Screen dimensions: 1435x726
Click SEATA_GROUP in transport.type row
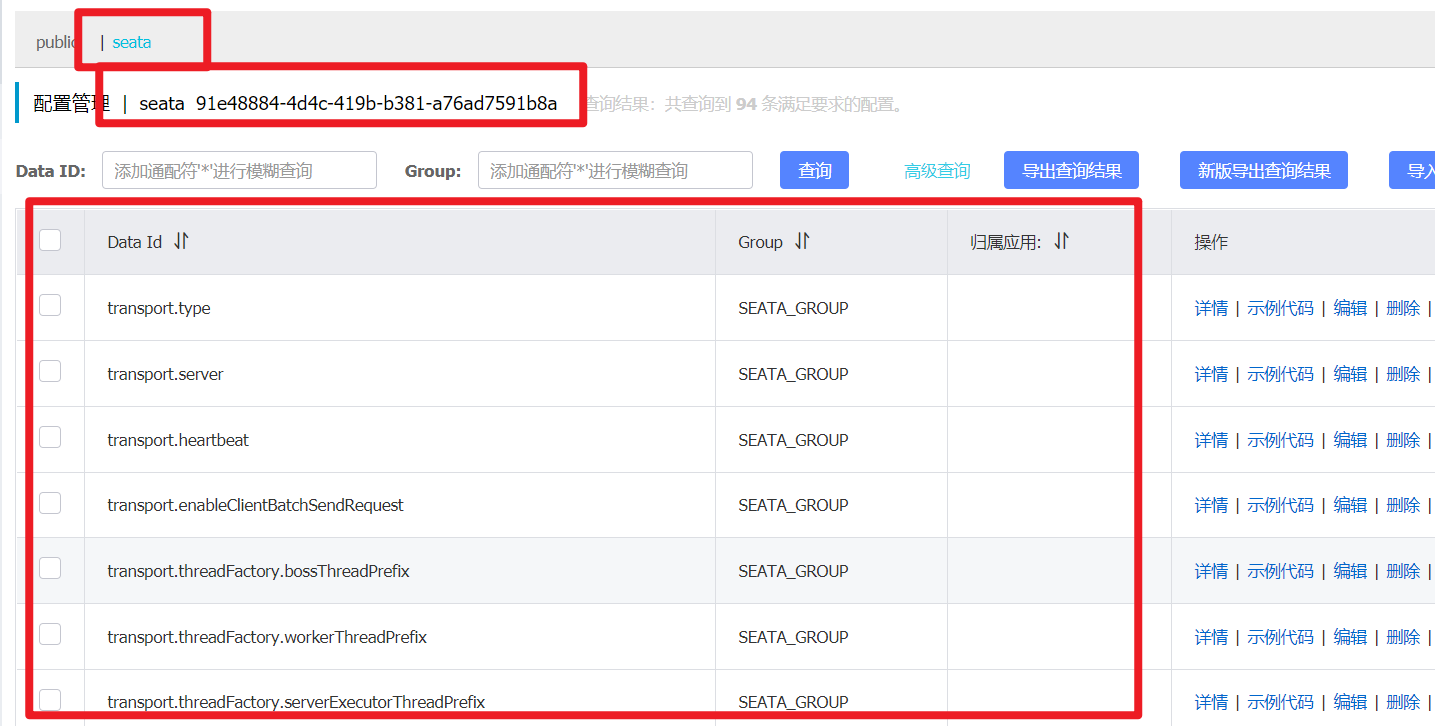[793, 308]
